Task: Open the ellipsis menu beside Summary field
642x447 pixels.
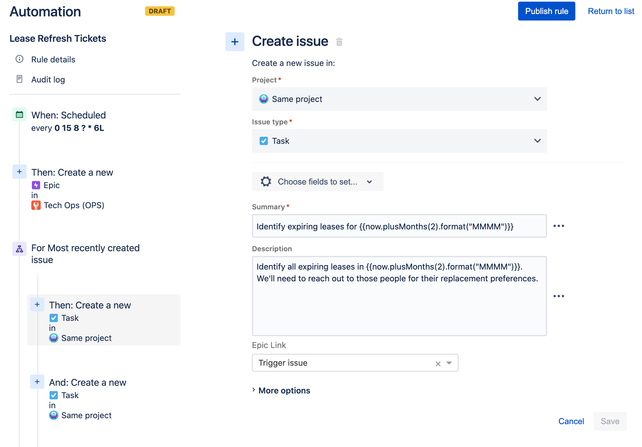Action: [558, 226]
